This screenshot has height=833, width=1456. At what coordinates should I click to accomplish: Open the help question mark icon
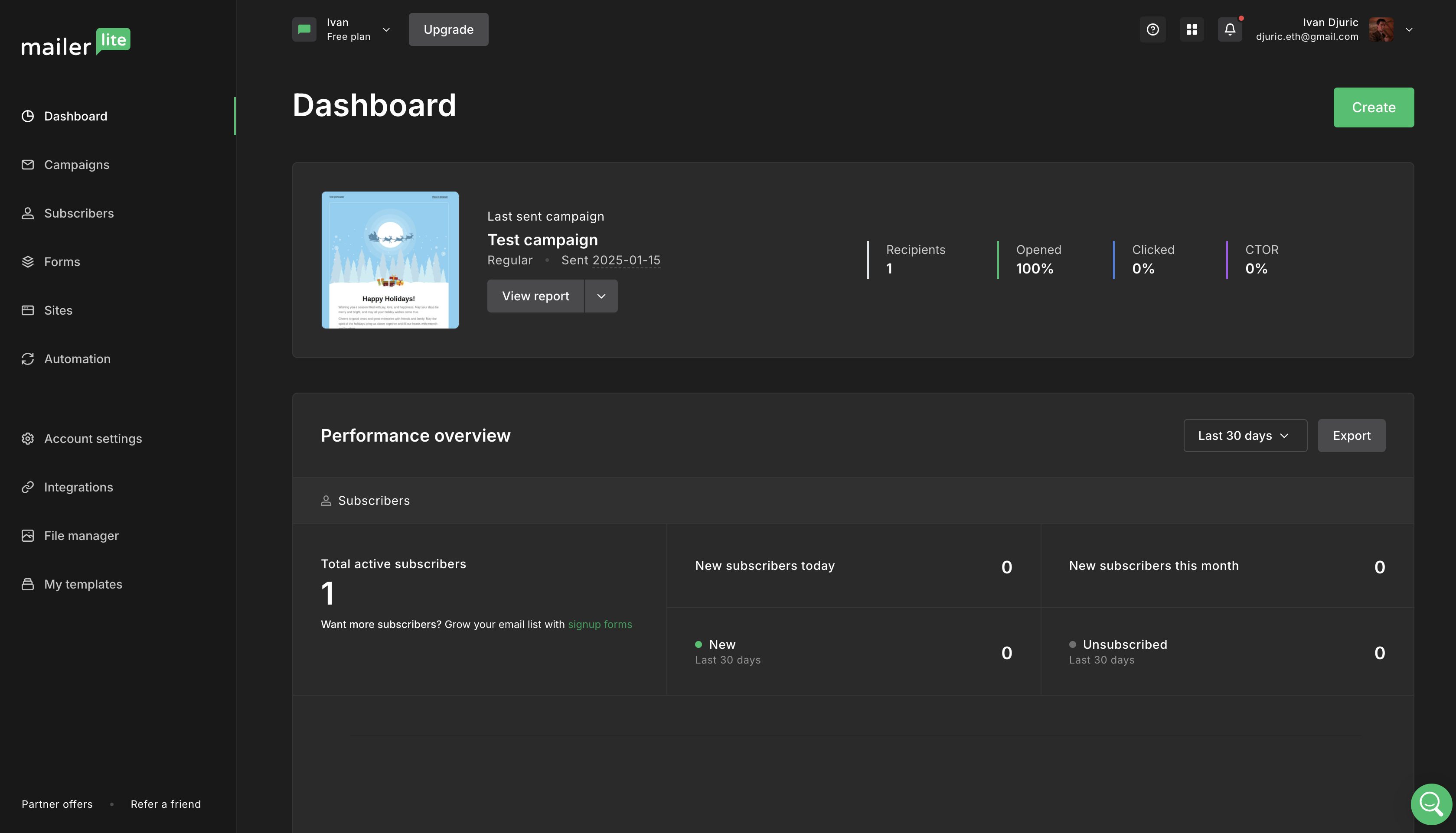tap(1152, 29)
